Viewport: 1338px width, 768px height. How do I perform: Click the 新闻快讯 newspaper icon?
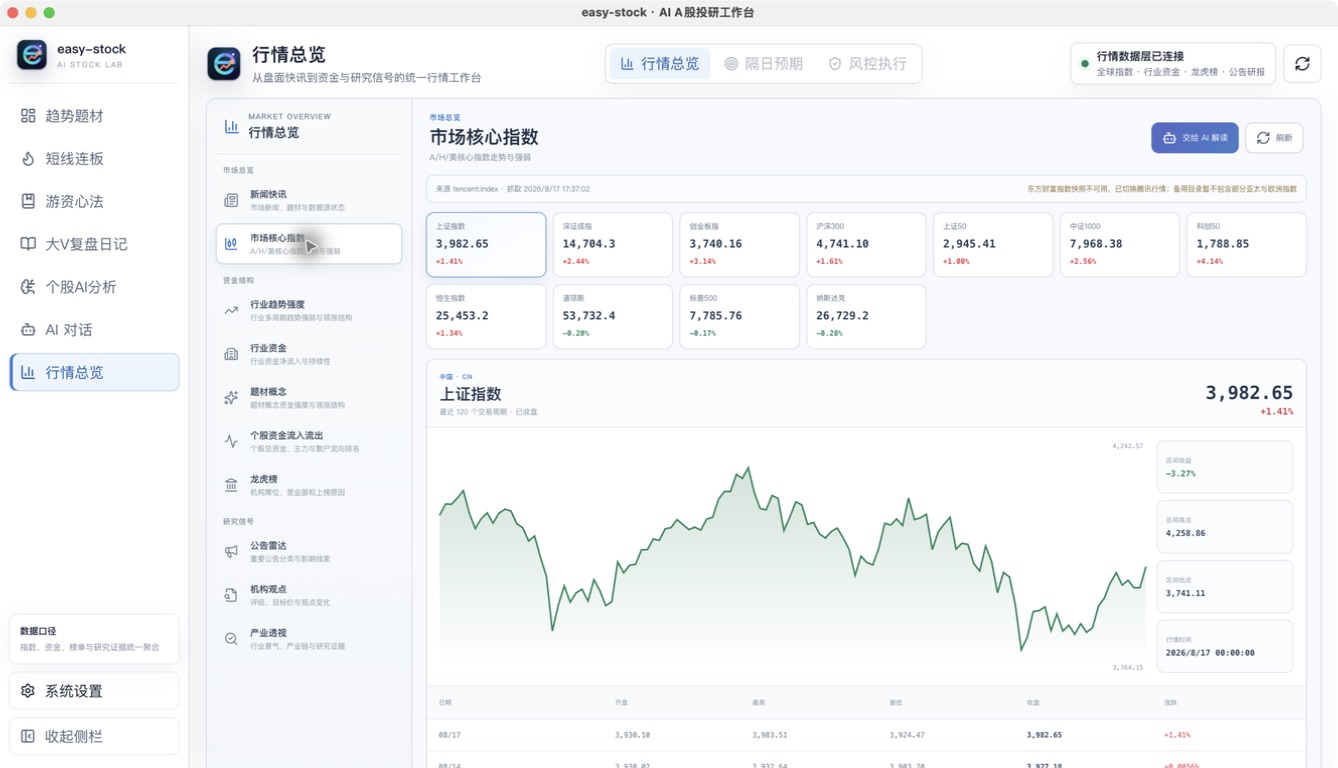click(231, 200)
